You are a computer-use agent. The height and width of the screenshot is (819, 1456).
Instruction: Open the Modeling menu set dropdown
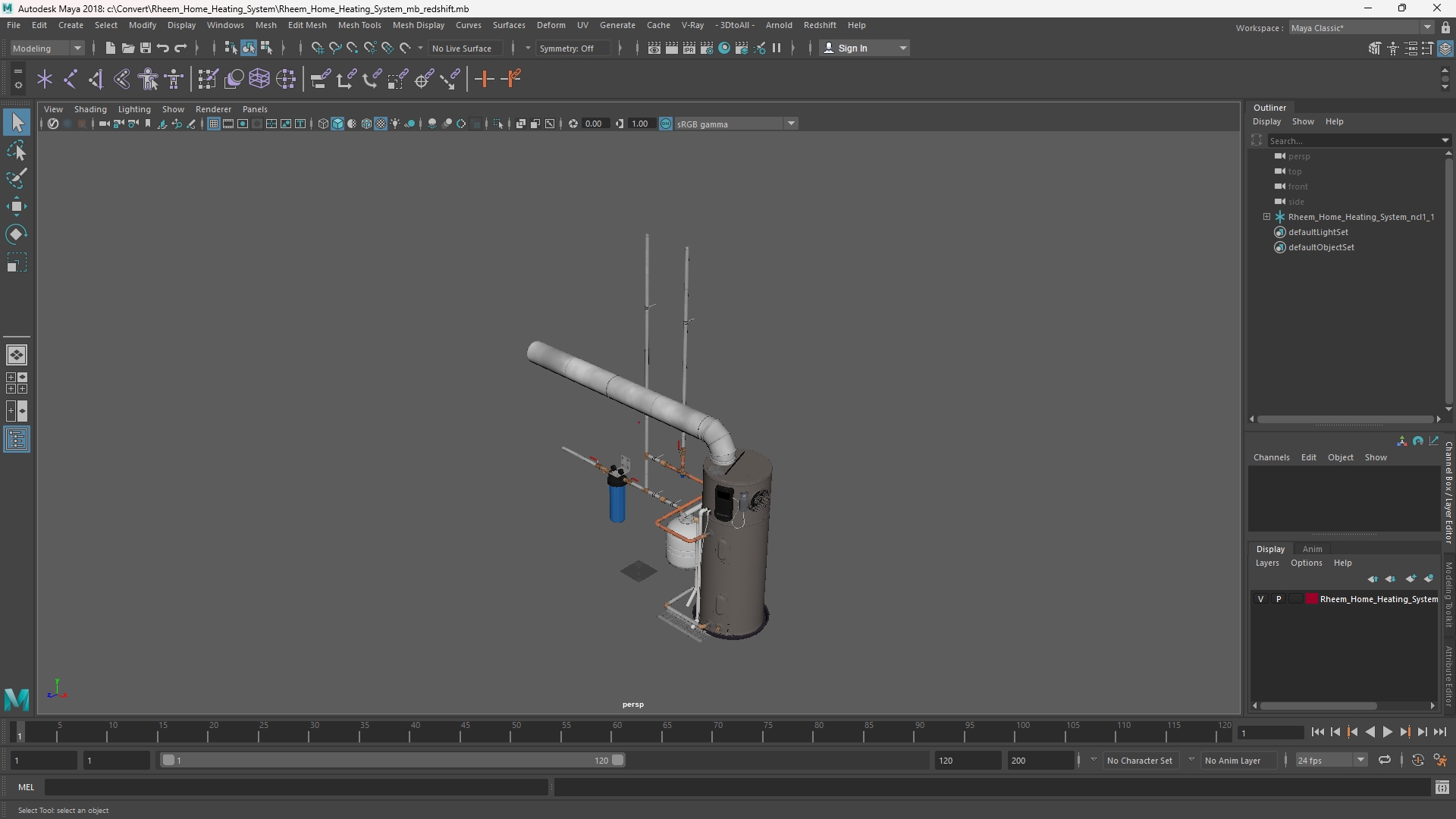tap(47, 49)
